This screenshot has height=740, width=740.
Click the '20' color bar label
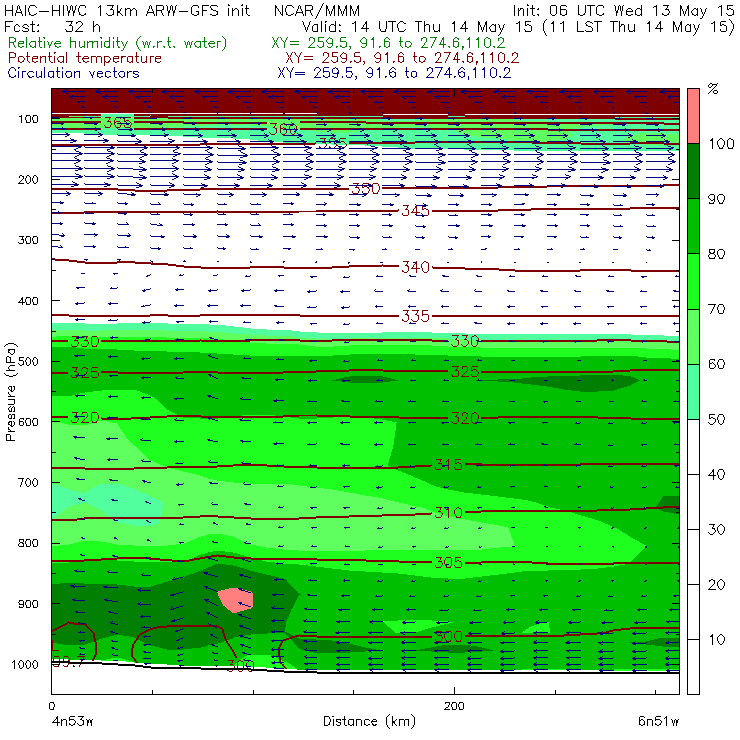[716, 585]
